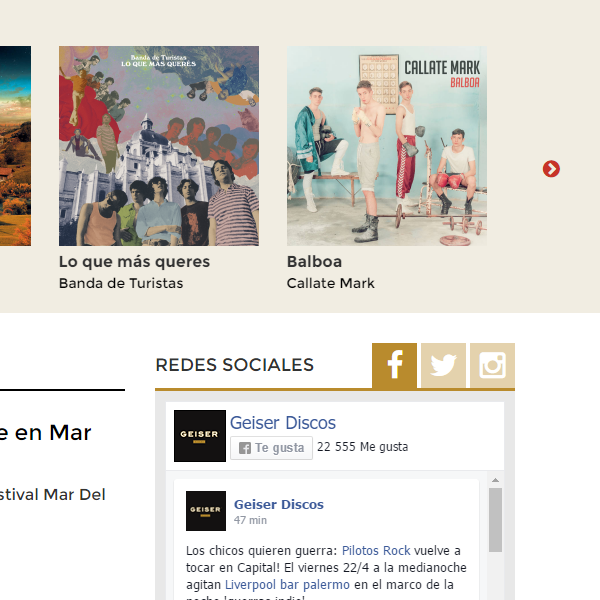Open the Liverpool bar palermo link
Screen dimensions: 600x600
point(287,585)
